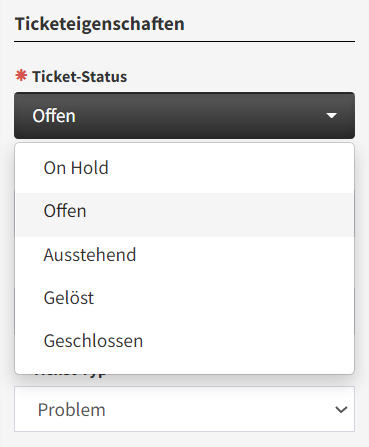Click the red required asterisk icon
Image resolution: width=369 pixels, height=447 pixels.
[21, 76]
